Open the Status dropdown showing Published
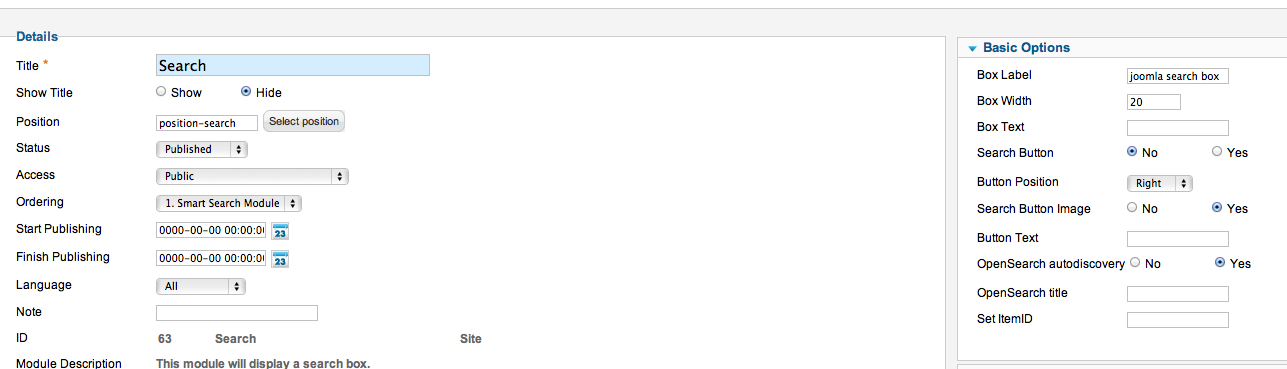This screenshot has width=1287, height=369. [202, 149]
